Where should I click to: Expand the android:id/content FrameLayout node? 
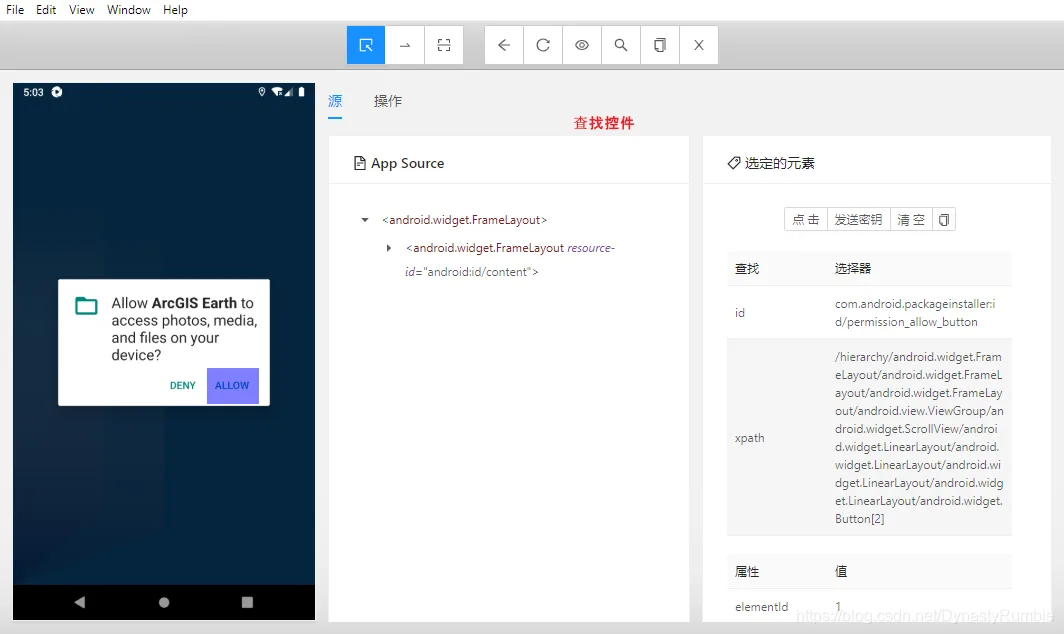(389, 248)
